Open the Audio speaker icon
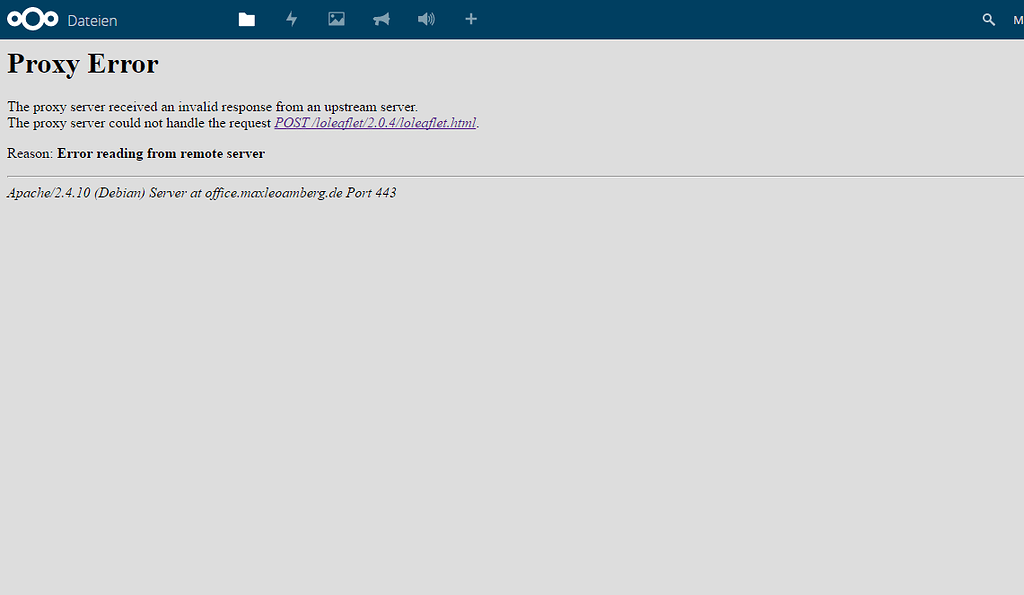Viewport: 1024px width, 595px height. [426, 20]
